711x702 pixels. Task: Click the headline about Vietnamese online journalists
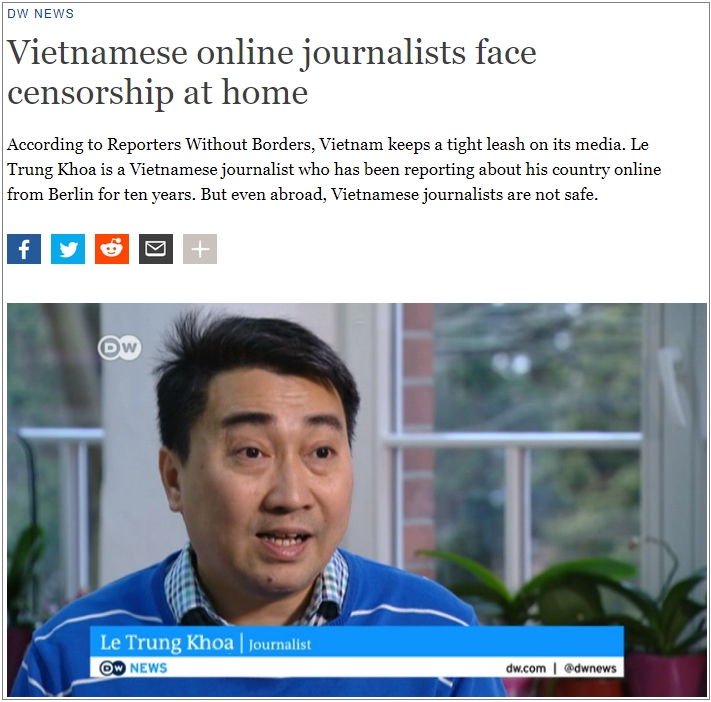pyautogui.click(x=272, y=72)
